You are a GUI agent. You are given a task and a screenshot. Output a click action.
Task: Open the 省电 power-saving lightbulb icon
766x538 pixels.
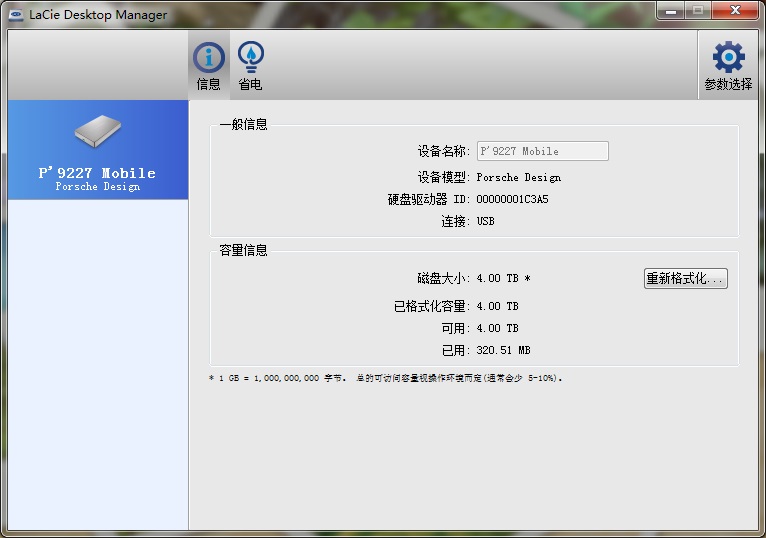click(250, 56)
